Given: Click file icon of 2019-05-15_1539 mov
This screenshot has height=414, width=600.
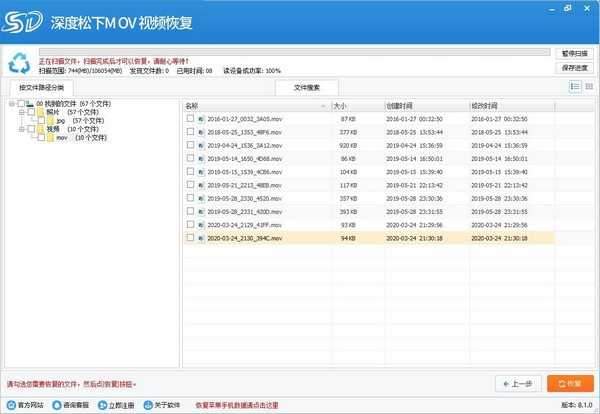Looking at the screenshot, I should point(201,172).
